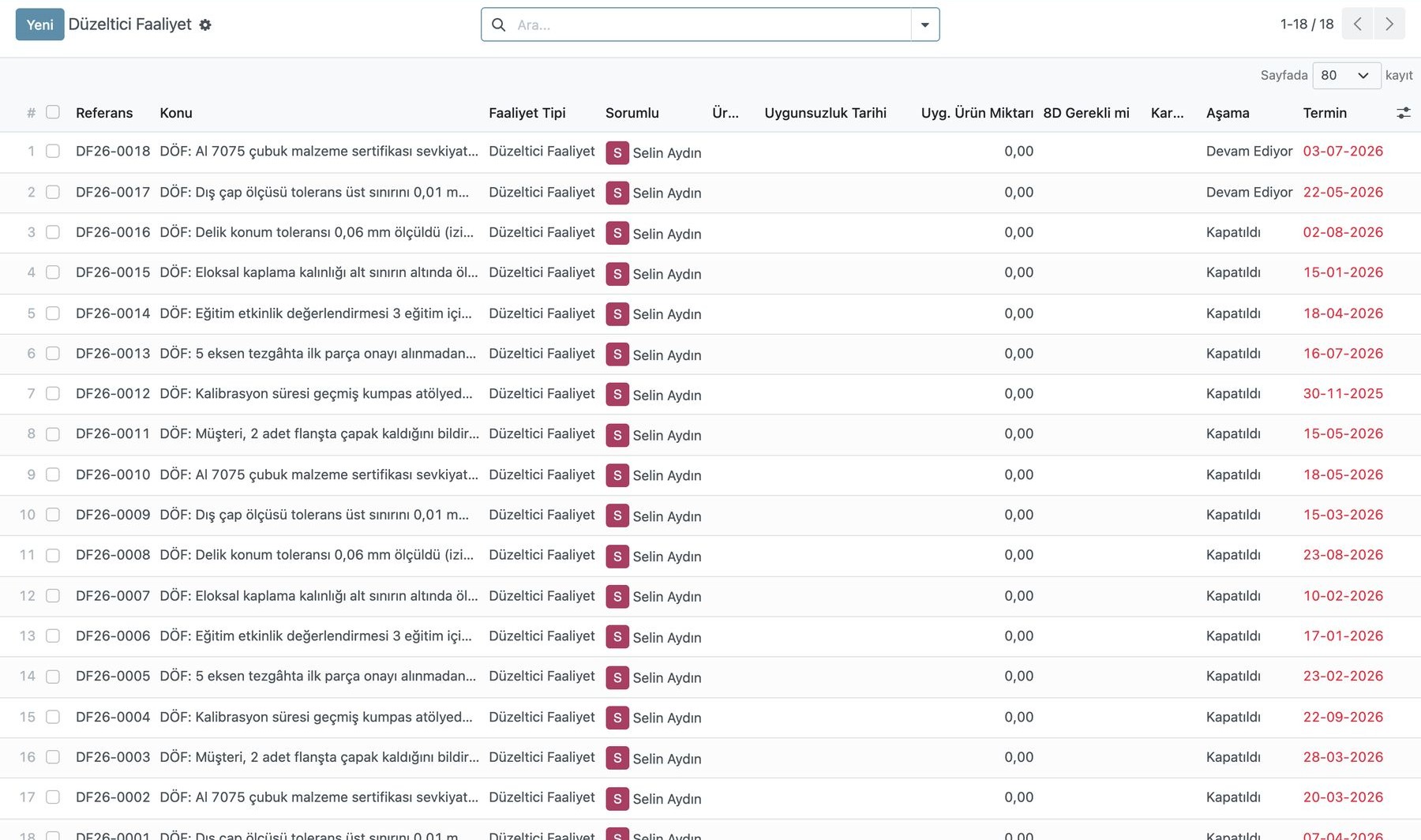Sort by Sorumlu column header

(632, 113)
